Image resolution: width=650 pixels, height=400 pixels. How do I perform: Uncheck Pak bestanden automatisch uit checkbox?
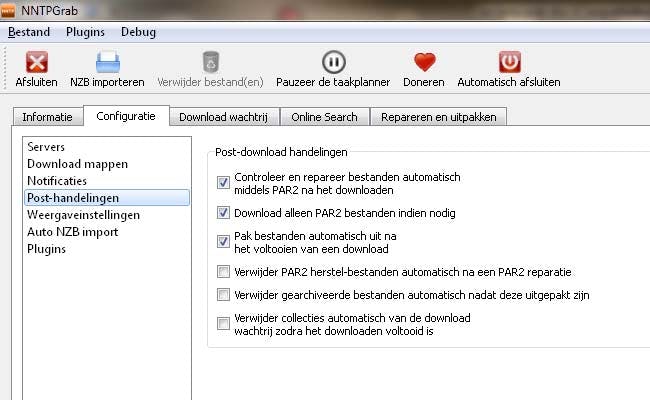[223, 241]
